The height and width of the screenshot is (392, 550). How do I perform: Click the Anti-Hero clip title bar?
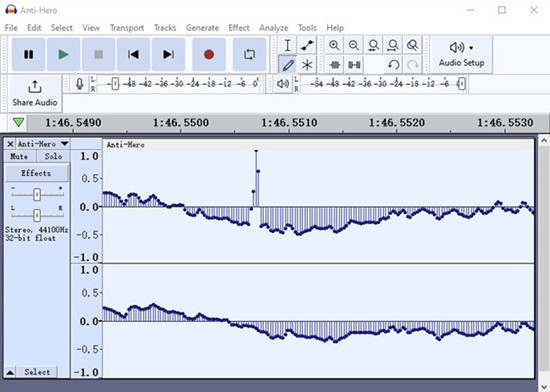(318, 144)
